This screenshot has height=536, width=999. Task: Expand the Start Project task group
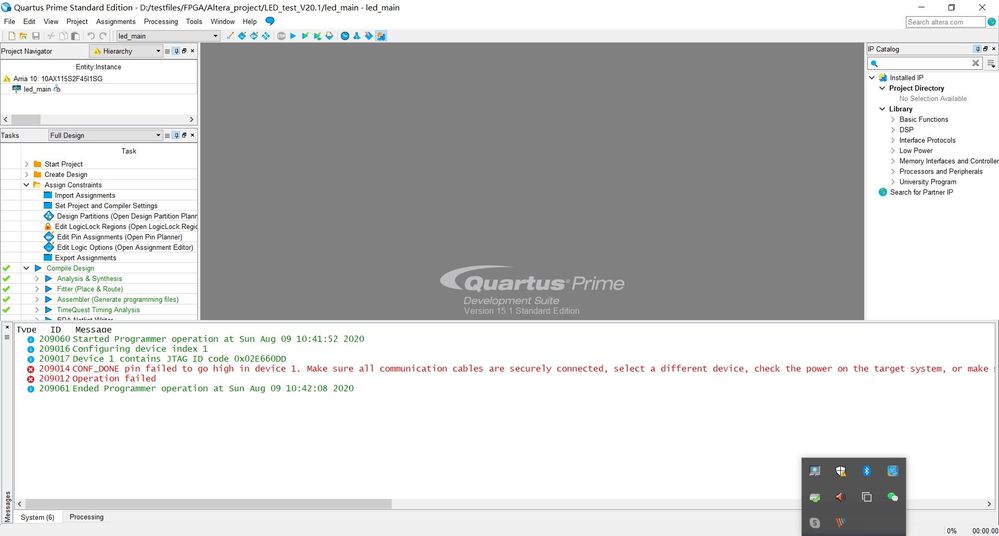coord(26,164)
